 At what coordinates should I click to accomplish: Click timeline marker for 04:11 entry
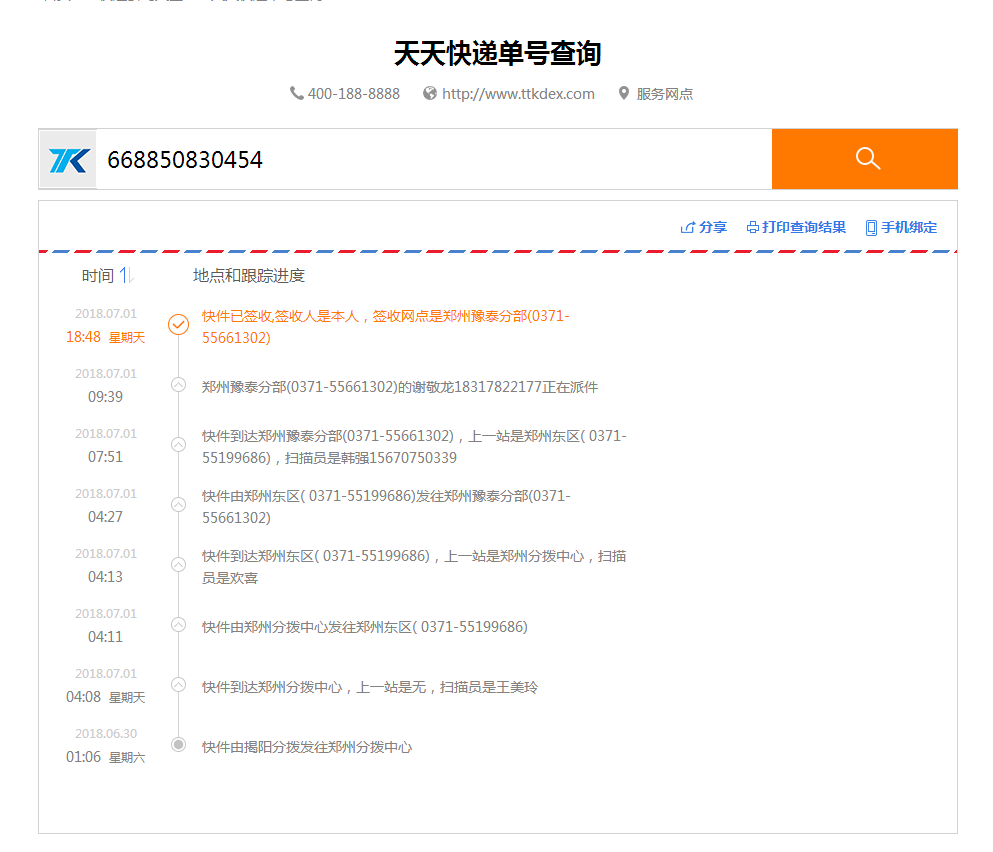point(179,625)
